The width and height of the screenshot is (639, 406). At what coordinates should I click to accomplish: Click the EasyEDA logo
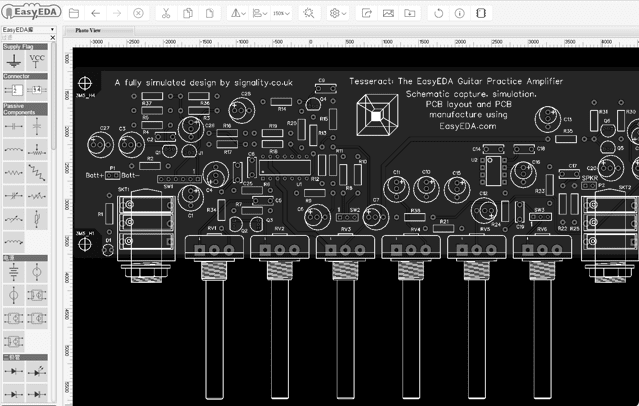(x=31, y=13)
